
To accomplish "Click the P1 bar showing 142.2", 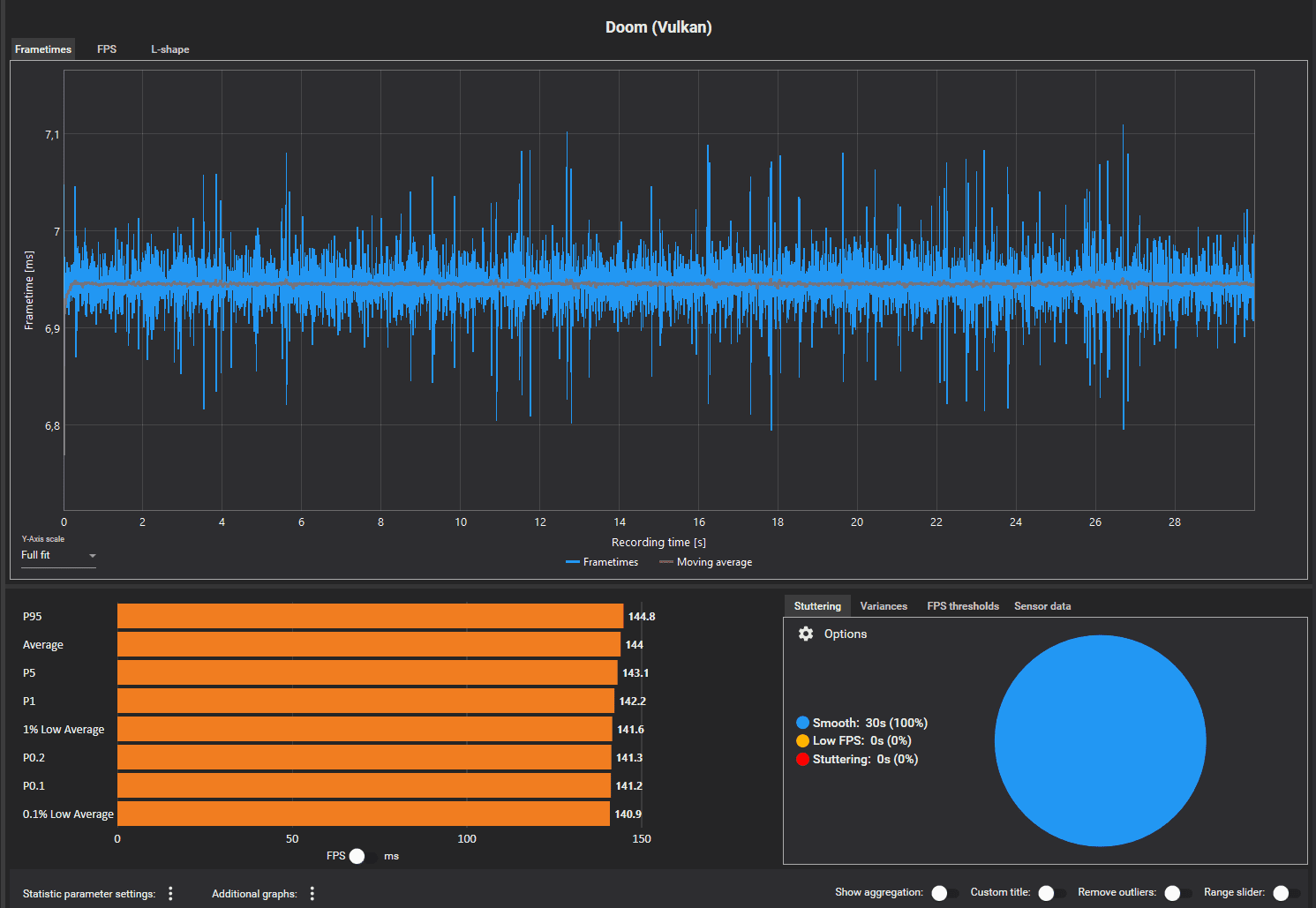I will click(x=366, y=701).
